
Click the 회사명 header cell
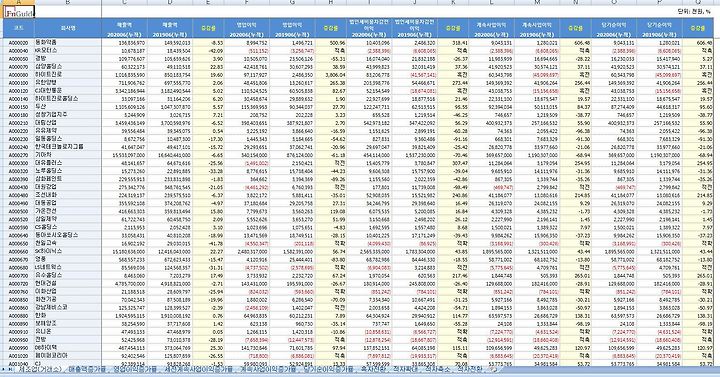point(68,28)
